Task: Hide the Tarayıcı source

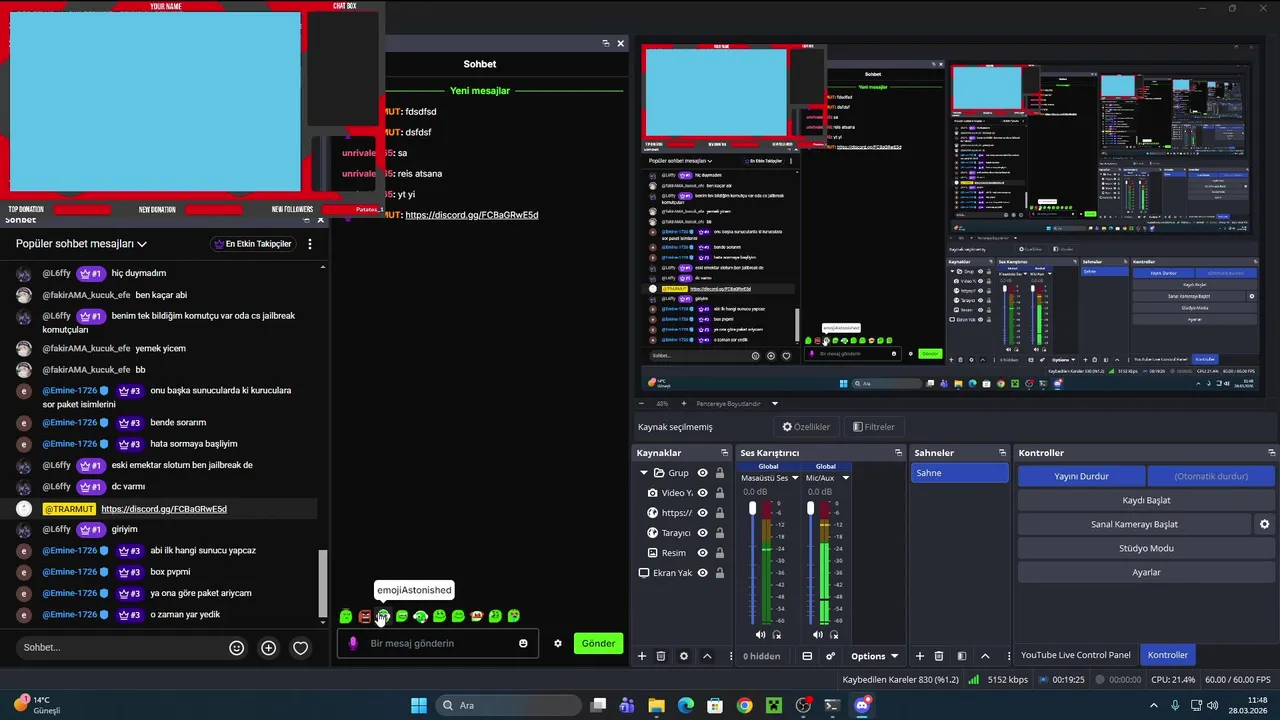Action: click(703, 533)
